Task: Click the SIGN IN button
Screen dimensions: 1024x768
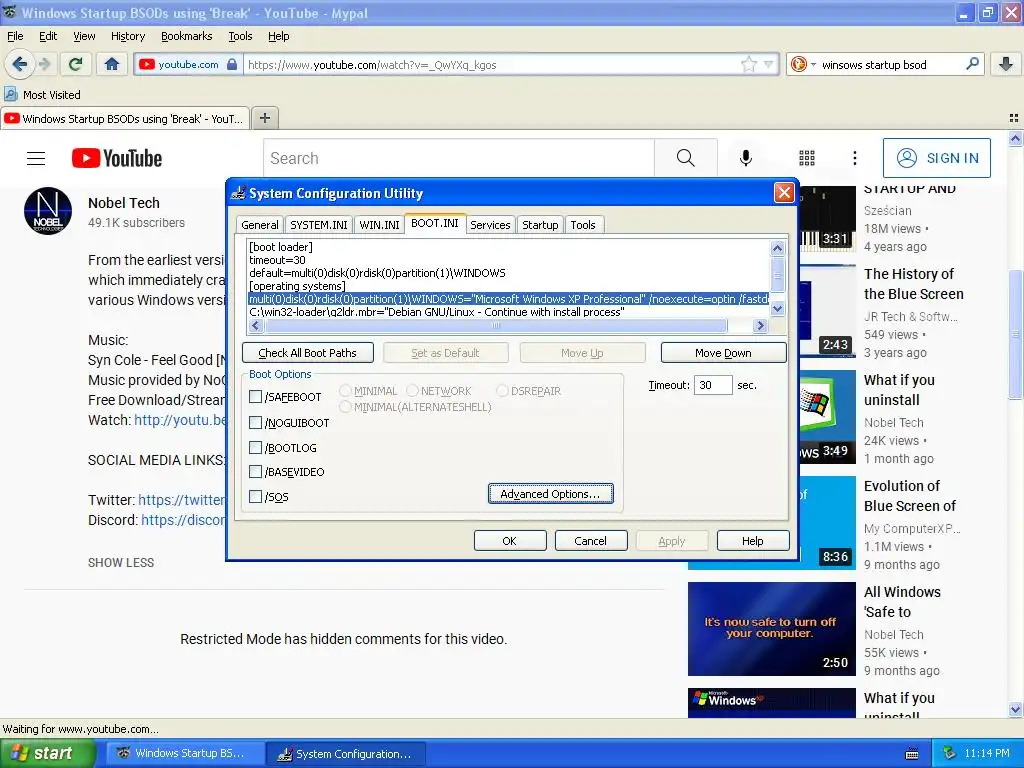Action: point(936,157)
